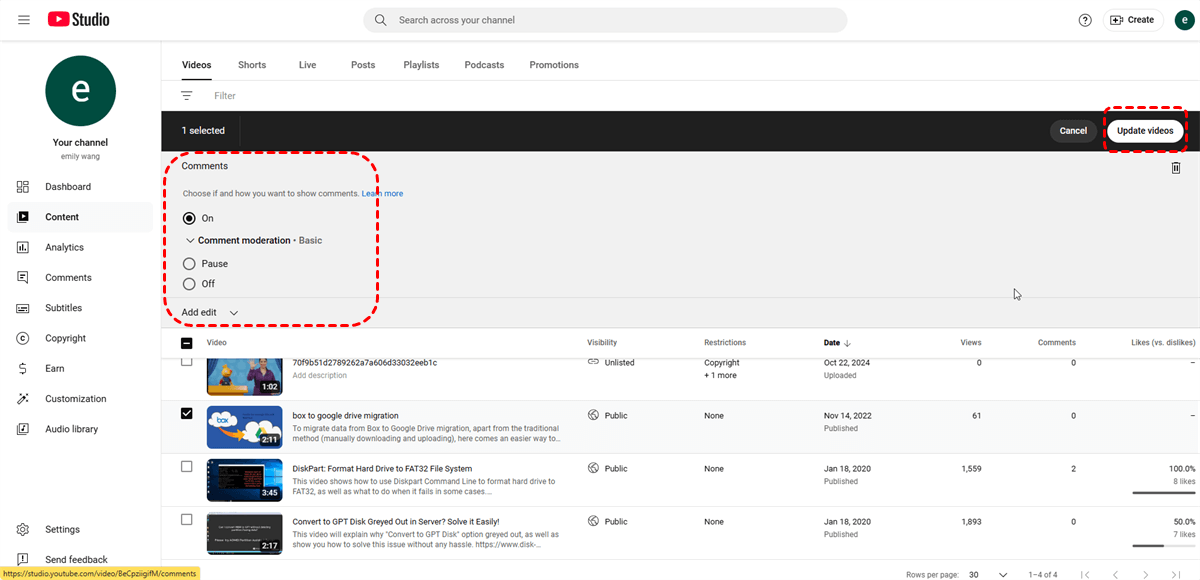Select the Off comments radio button
1200x580 pixels.
click(x=189, y=284)
